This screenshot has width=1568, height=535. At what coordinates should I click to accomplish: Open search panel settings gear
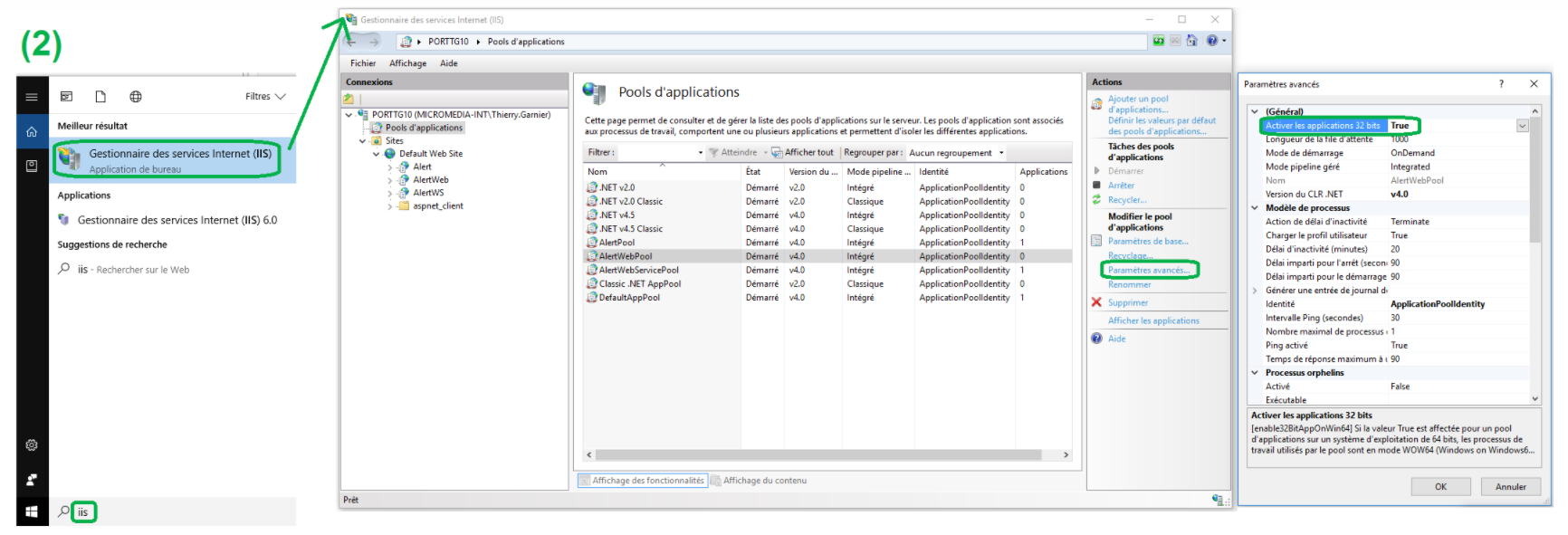[x=32, y=445]
